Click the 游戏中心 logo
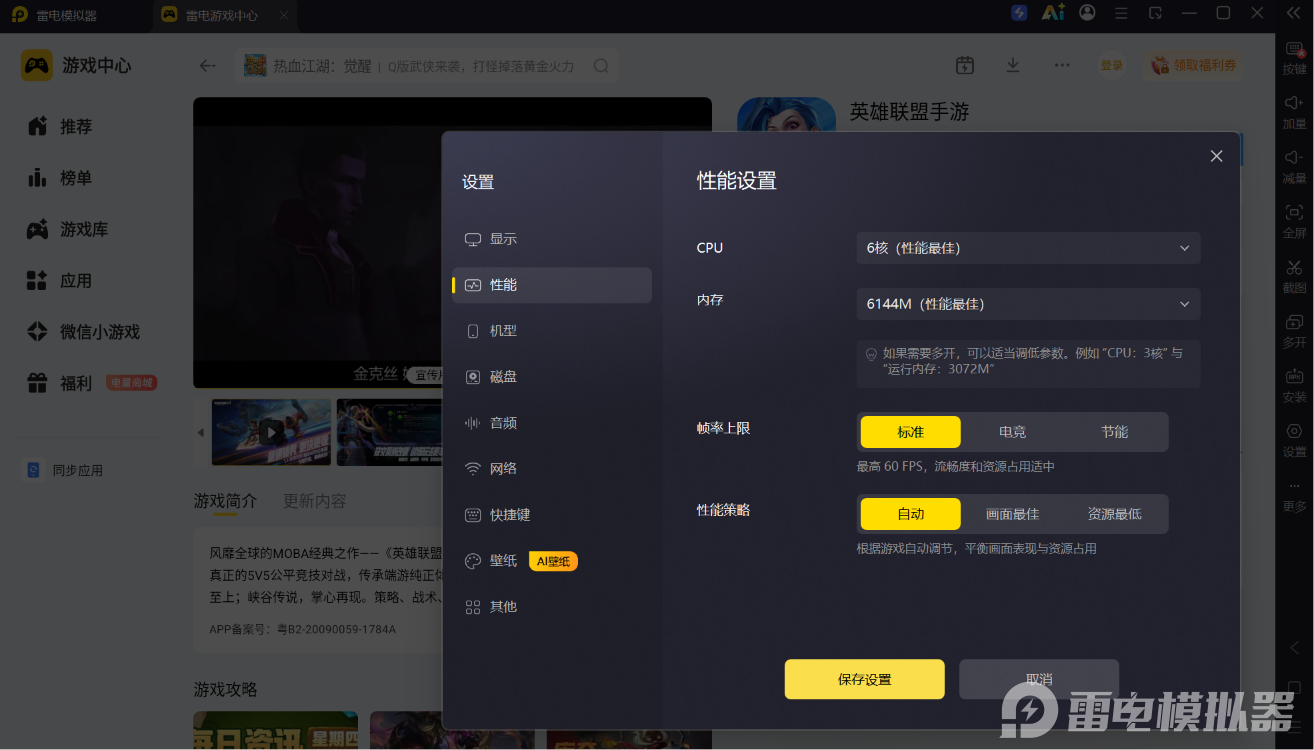This screenshot has height=750, width=1314. tap(76, 65)
